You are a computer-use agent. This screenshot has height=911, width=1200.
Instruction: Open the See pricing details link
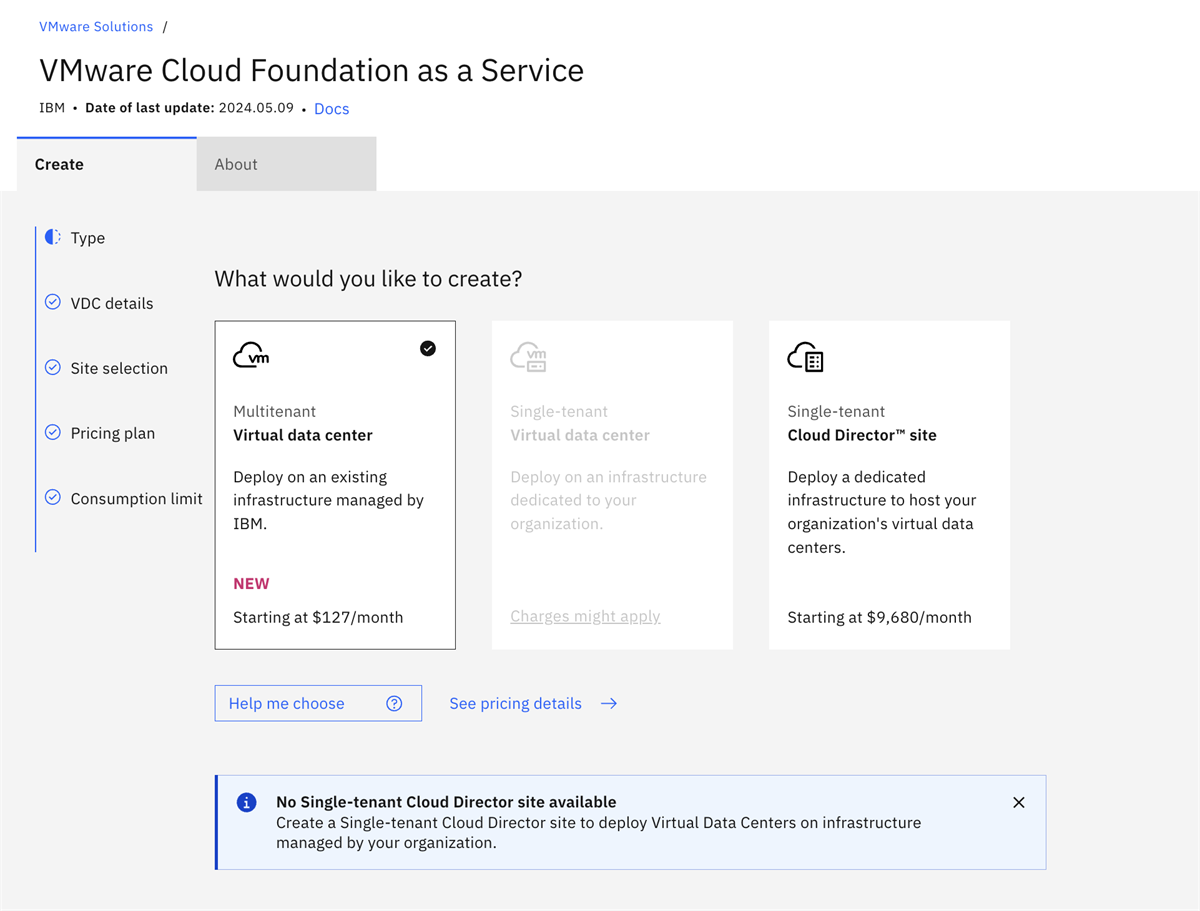point(515,703)
